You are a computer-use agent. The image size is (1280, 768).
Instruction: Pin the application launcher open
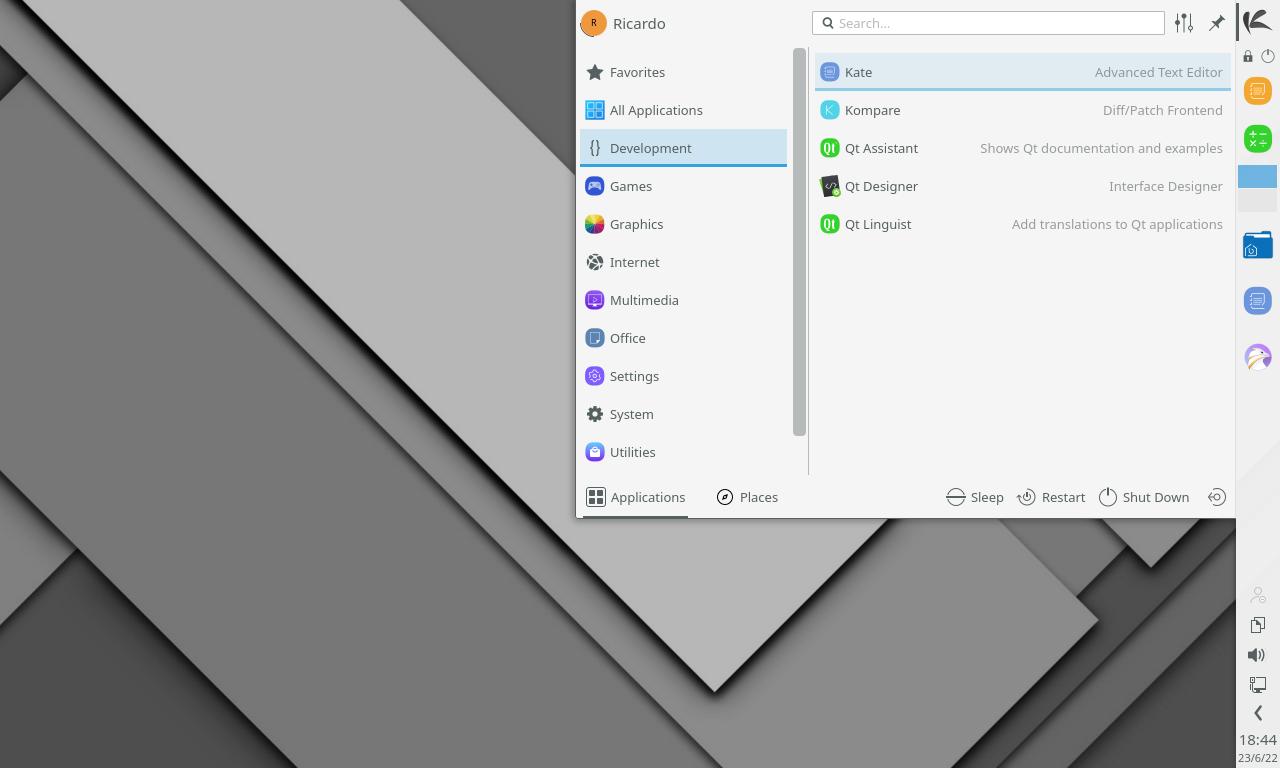click(1217, 23)
